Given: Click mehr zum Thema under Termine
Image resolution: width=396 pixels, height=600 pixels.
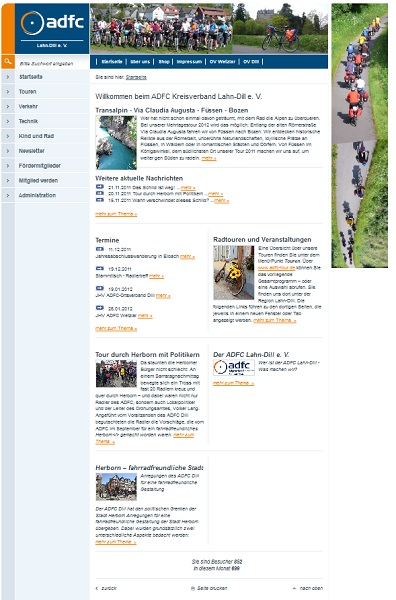Looking at the screenshot, I should pyautogui.click(x=116, y=328).
